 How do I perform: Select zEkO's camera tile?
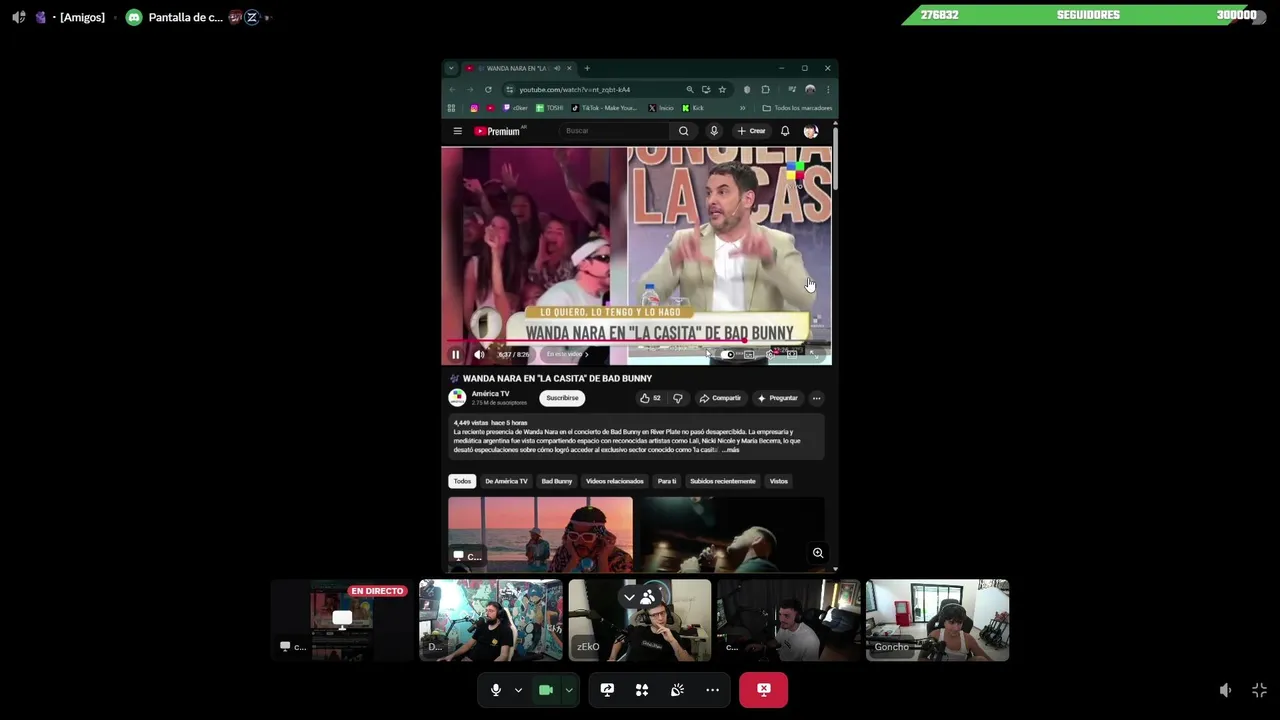640,620
